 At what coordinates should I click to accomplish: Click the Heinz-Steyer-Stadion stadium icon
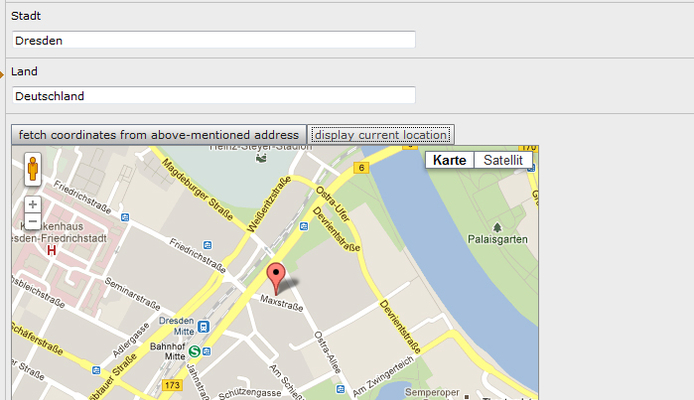click(261, 158)
